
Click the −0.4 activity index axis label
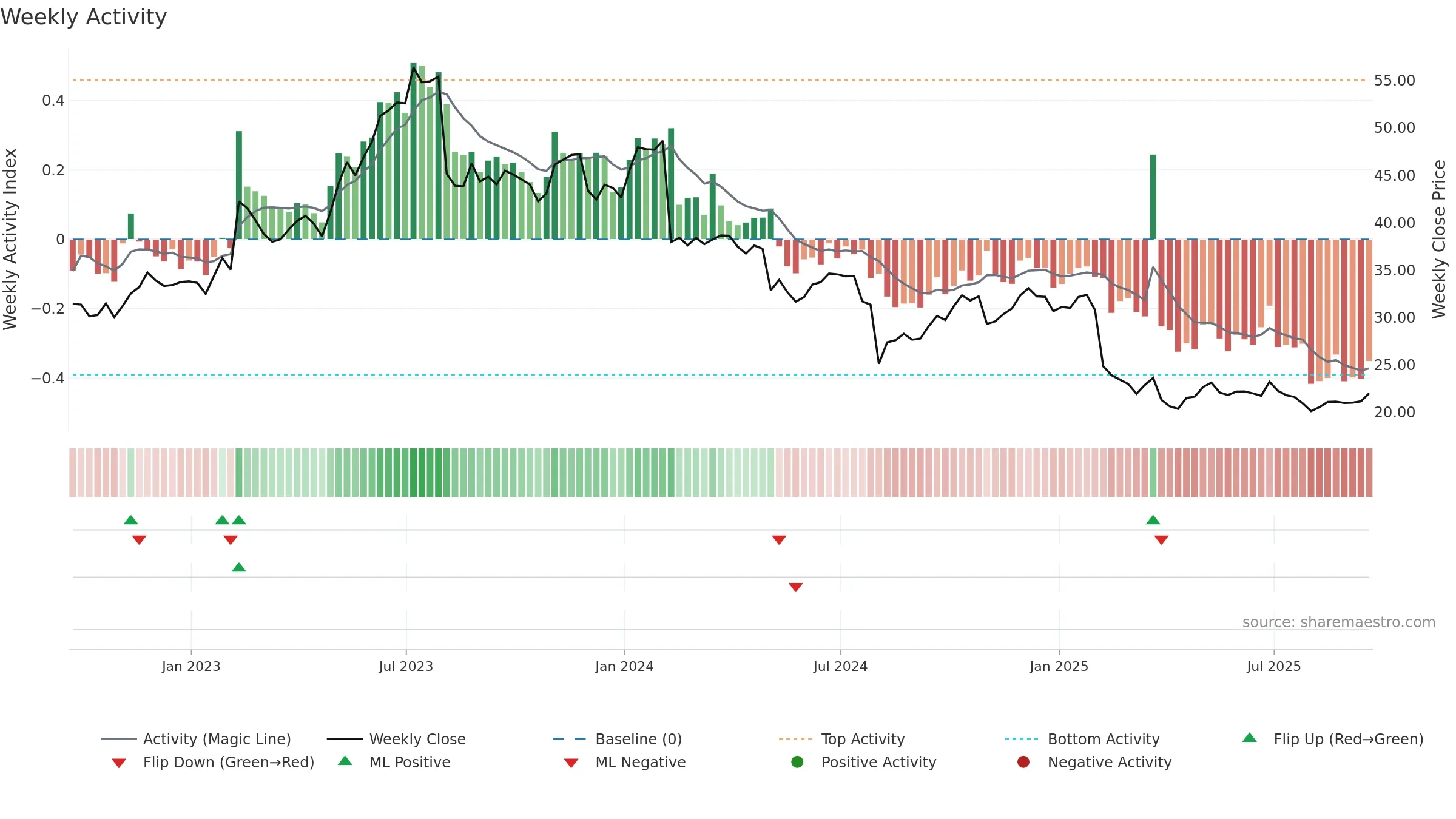pos(48,379)
